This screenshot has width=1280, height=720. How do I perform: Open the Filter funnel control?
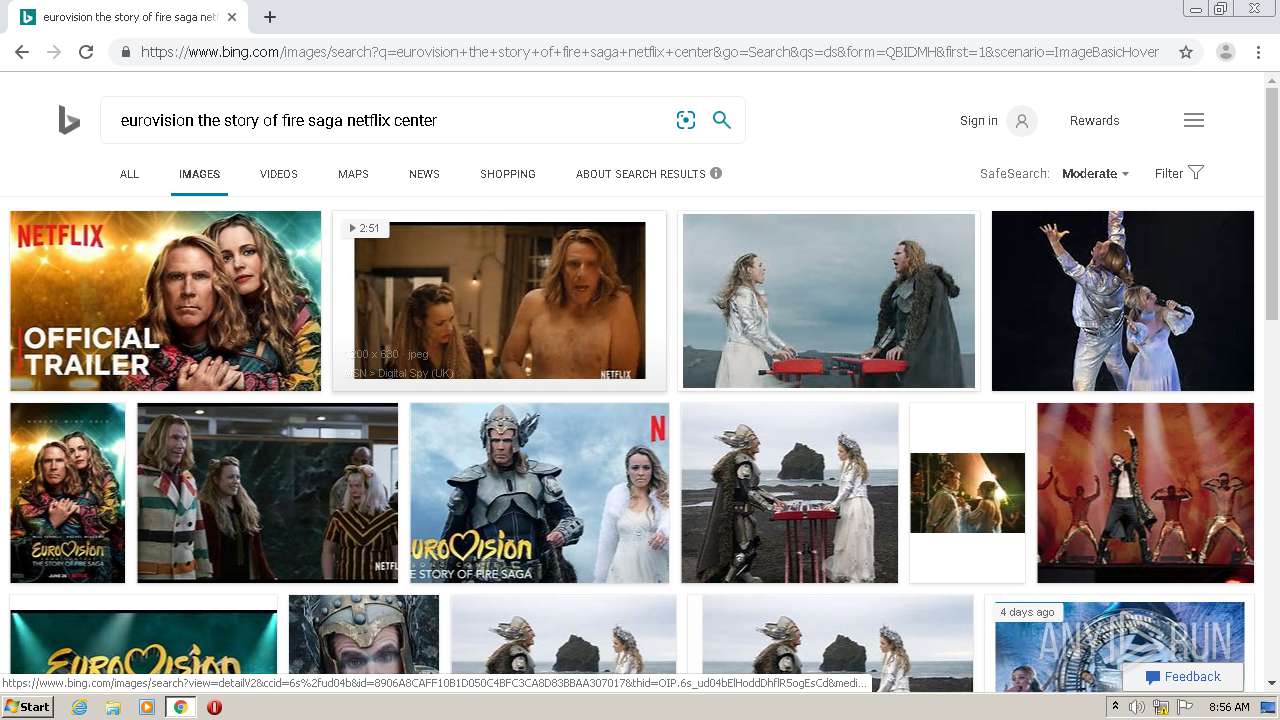[1179, 173]
